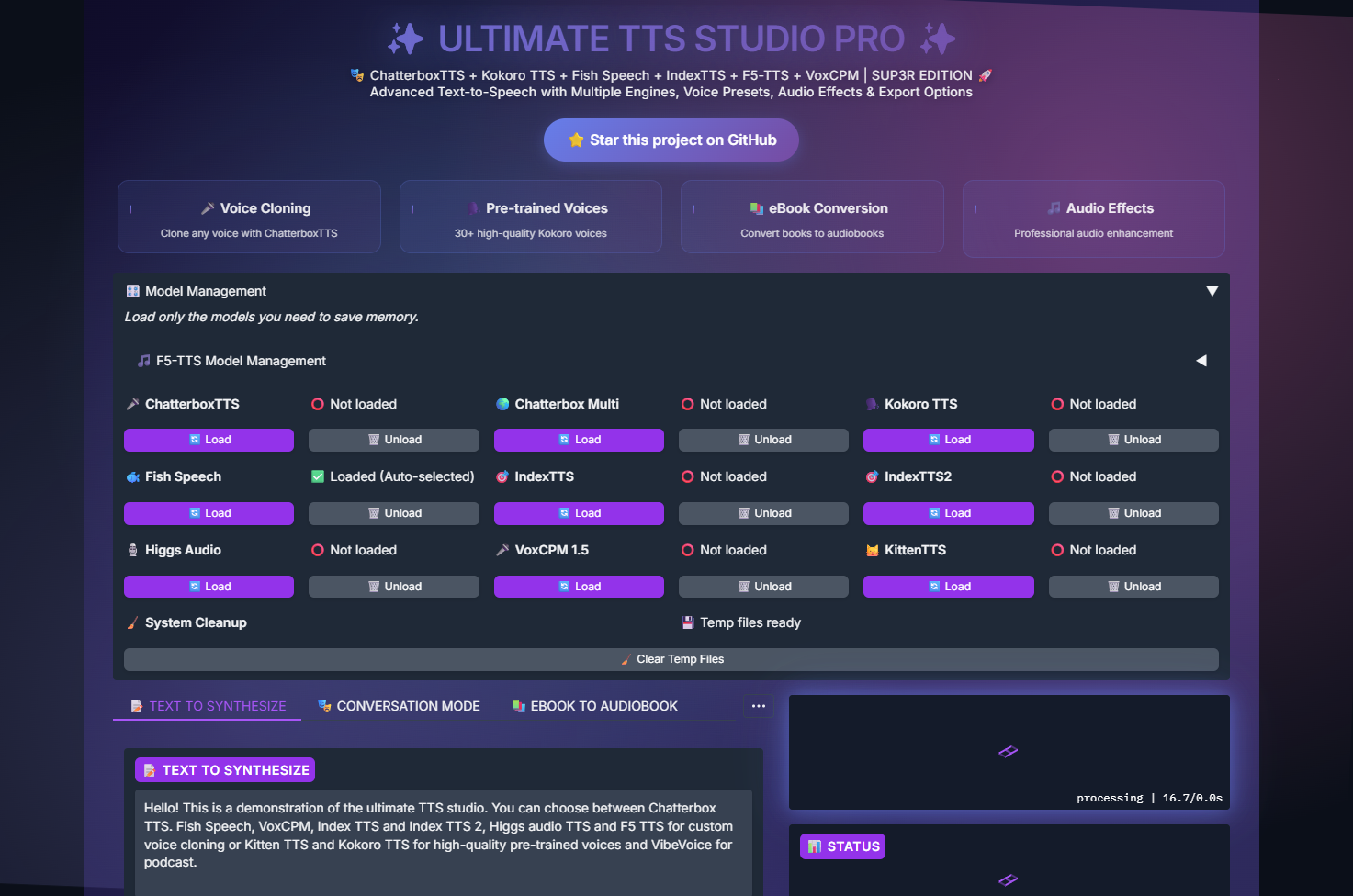Unload the KittenTTS model

[x=1133, y=587]
